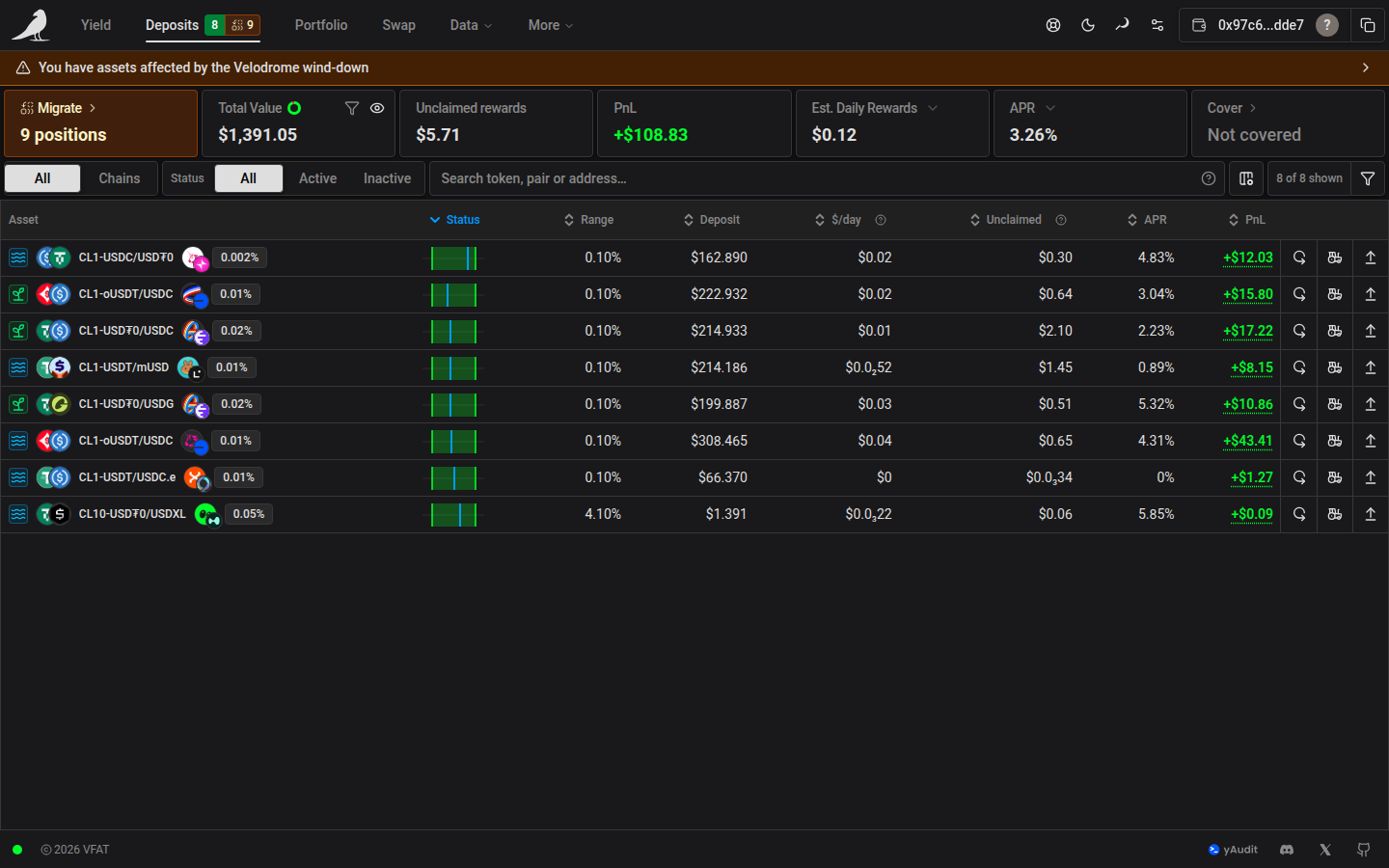The image size is (1389, 868).
Task: Click the help icon inside the search field
Action: [1209, 178]
